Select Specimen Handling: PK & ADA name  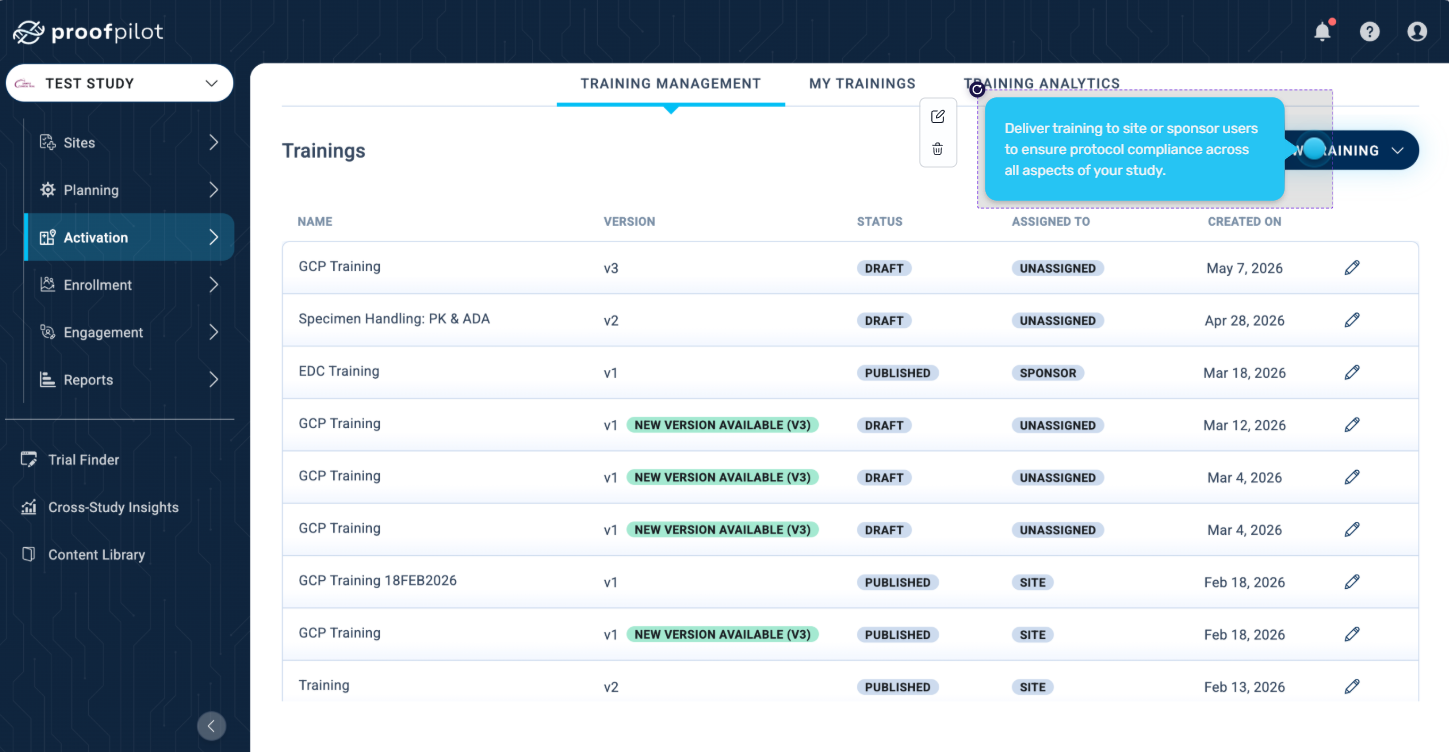394,319
